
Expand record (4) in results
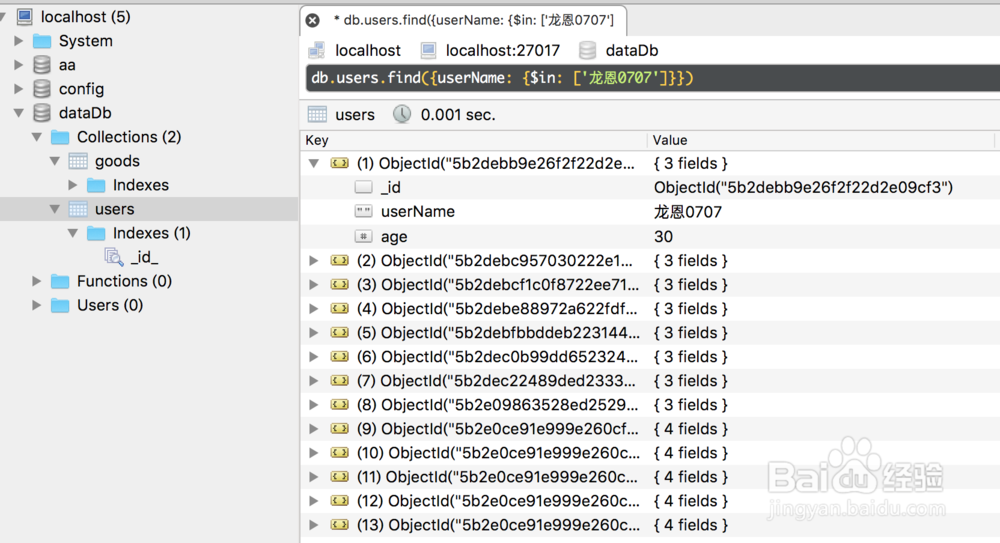(314, 309)
